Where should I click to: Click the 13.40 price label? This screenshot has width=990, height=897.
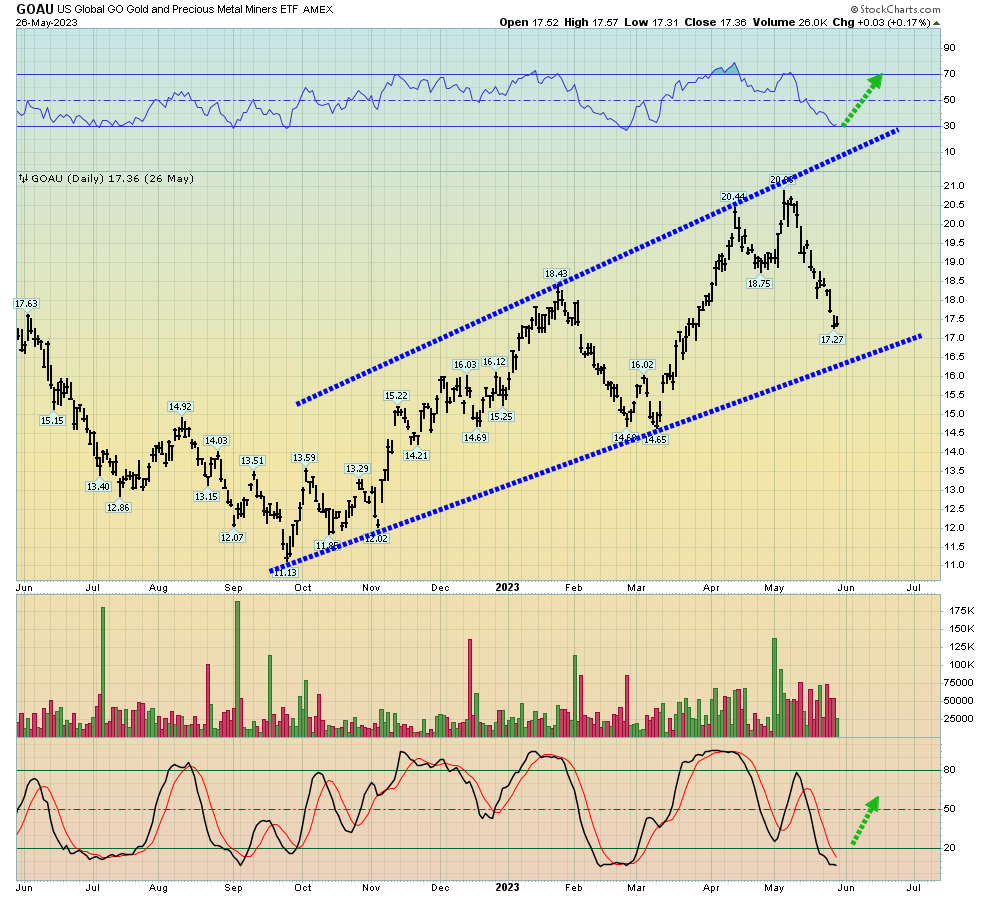point(98,486)
